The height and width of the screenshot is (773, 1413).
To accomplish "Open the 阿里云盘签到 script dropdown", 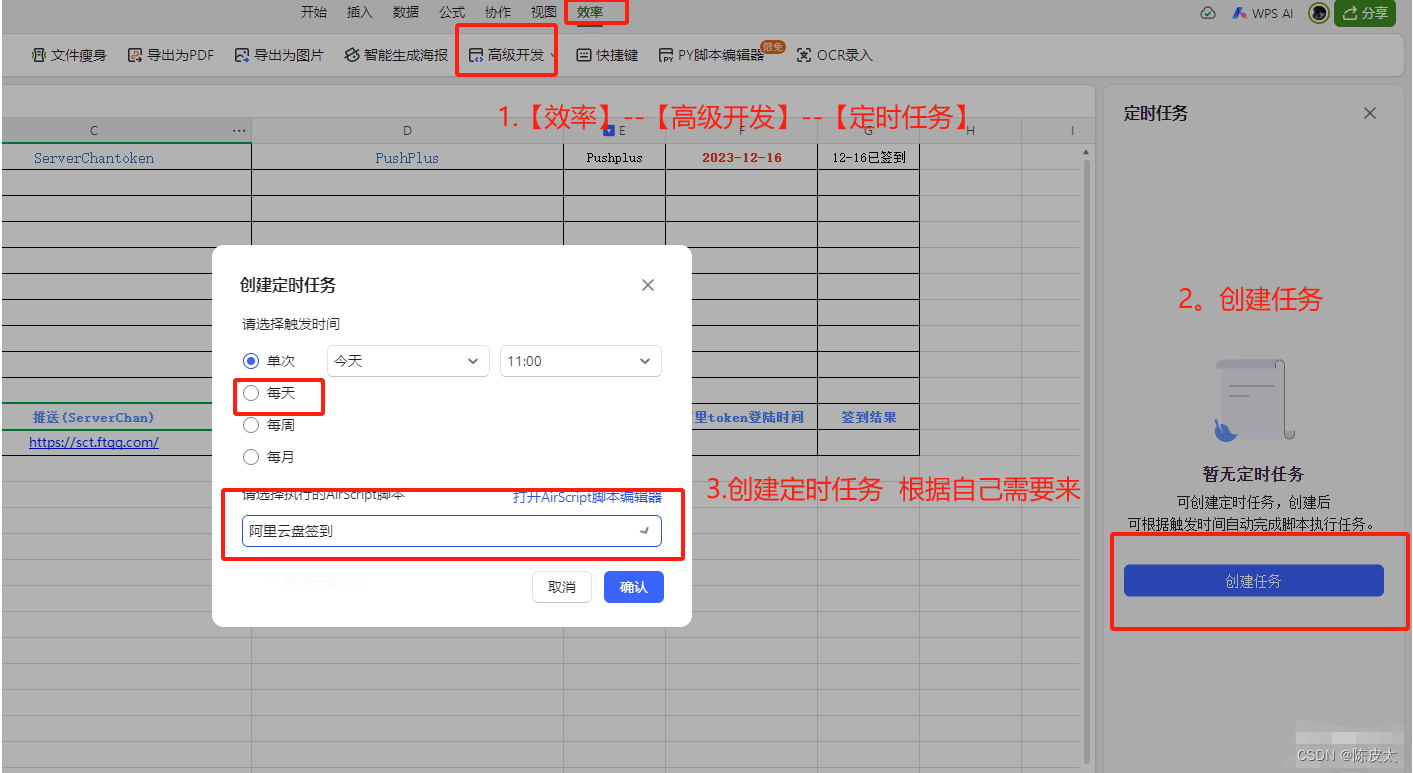I will click(452, 531).
